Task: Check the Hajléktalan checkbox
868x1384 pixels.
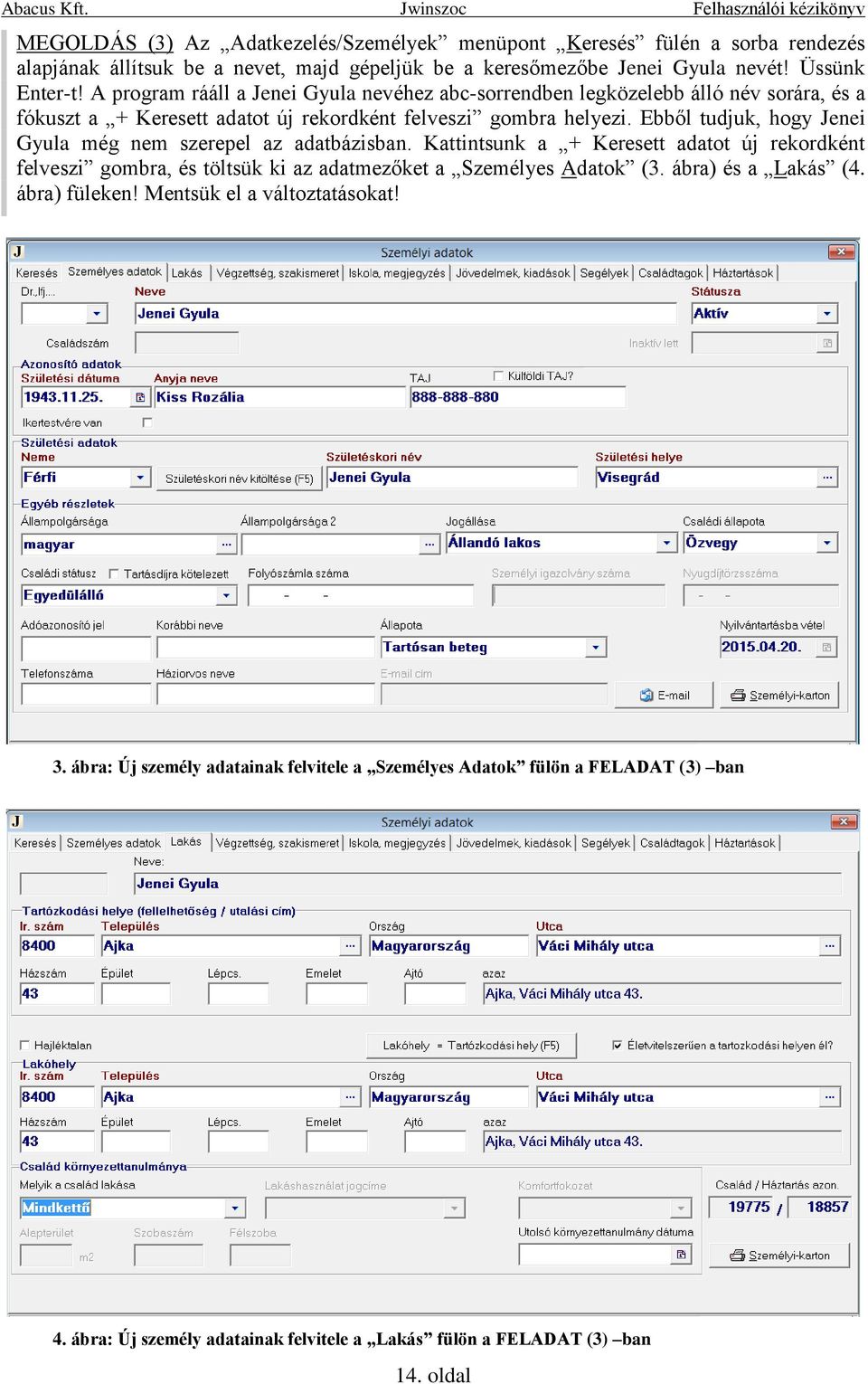Action: (x=25, y=1045)
